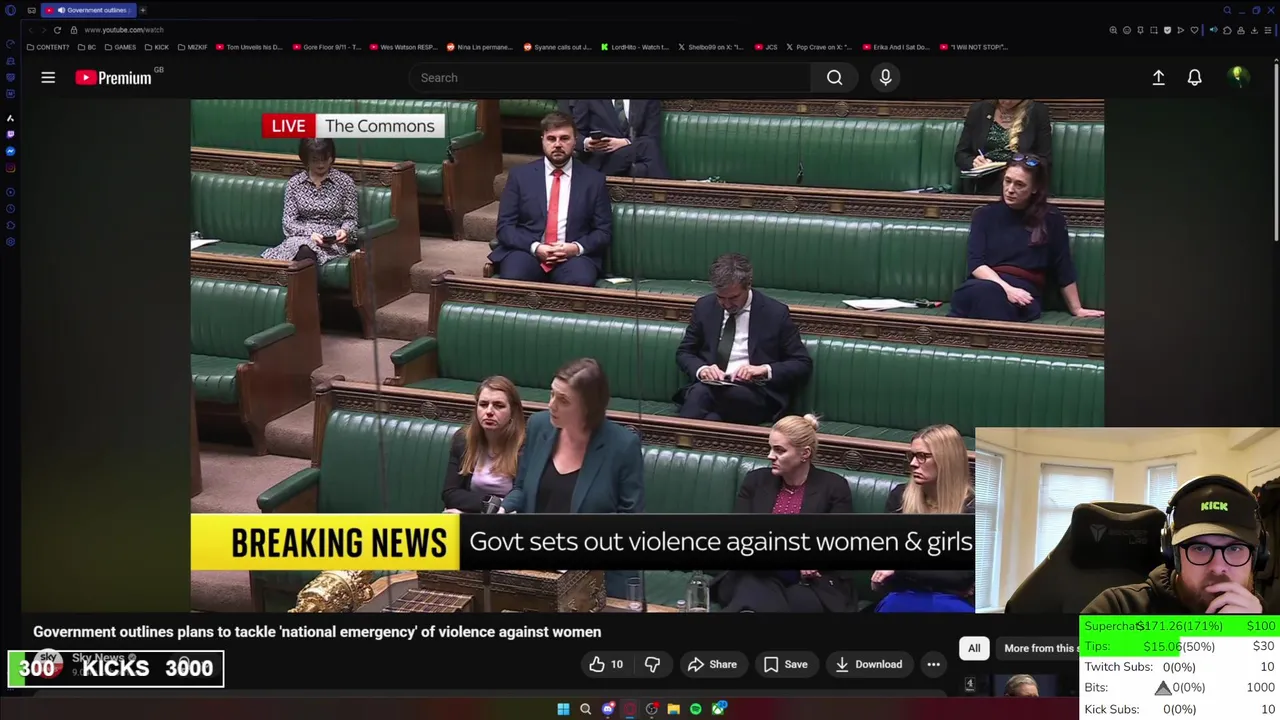Search tabs with top-right magnifier
Screen dimensions: 1280x720
pos(1227,10)
